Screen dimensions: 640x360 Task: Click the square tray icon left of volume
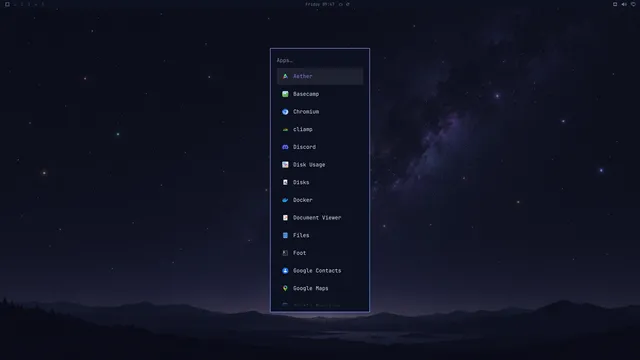[x=615, y=4]
